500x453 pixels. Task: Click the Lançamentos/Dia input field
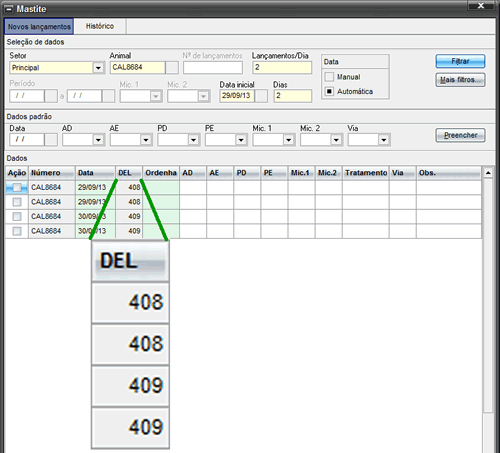[x=282, y=67]
